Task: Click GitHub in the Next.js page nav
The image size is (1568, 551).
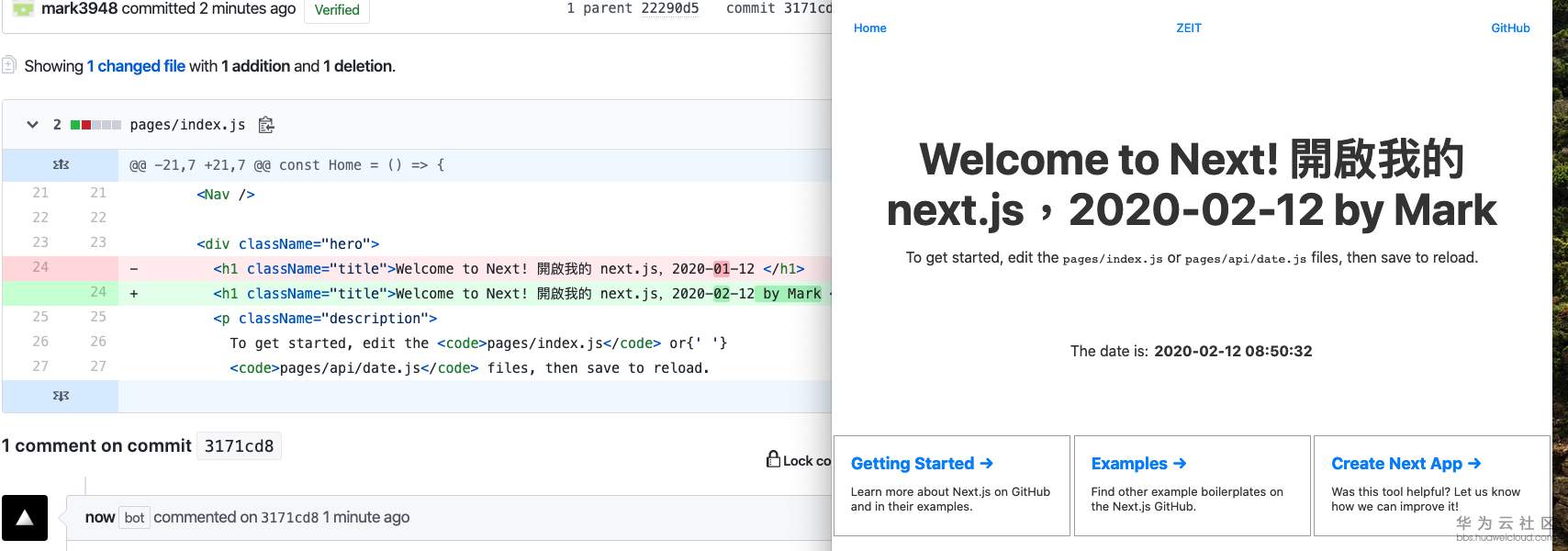Action: (x=1510, y=28)
